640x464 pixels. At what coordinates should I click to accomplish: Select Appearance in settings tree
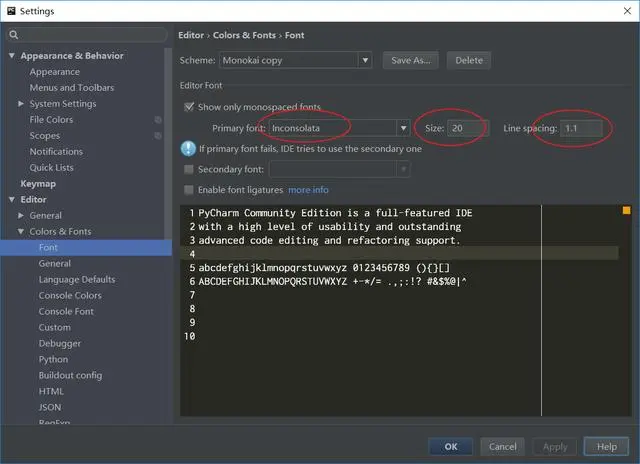(x=55, y=72)
